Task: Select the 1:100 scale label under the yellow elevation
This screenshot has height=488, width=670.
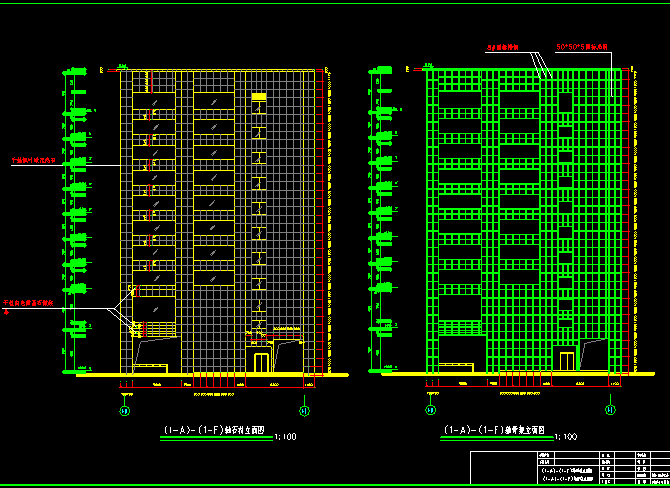Action: [285, 436]
